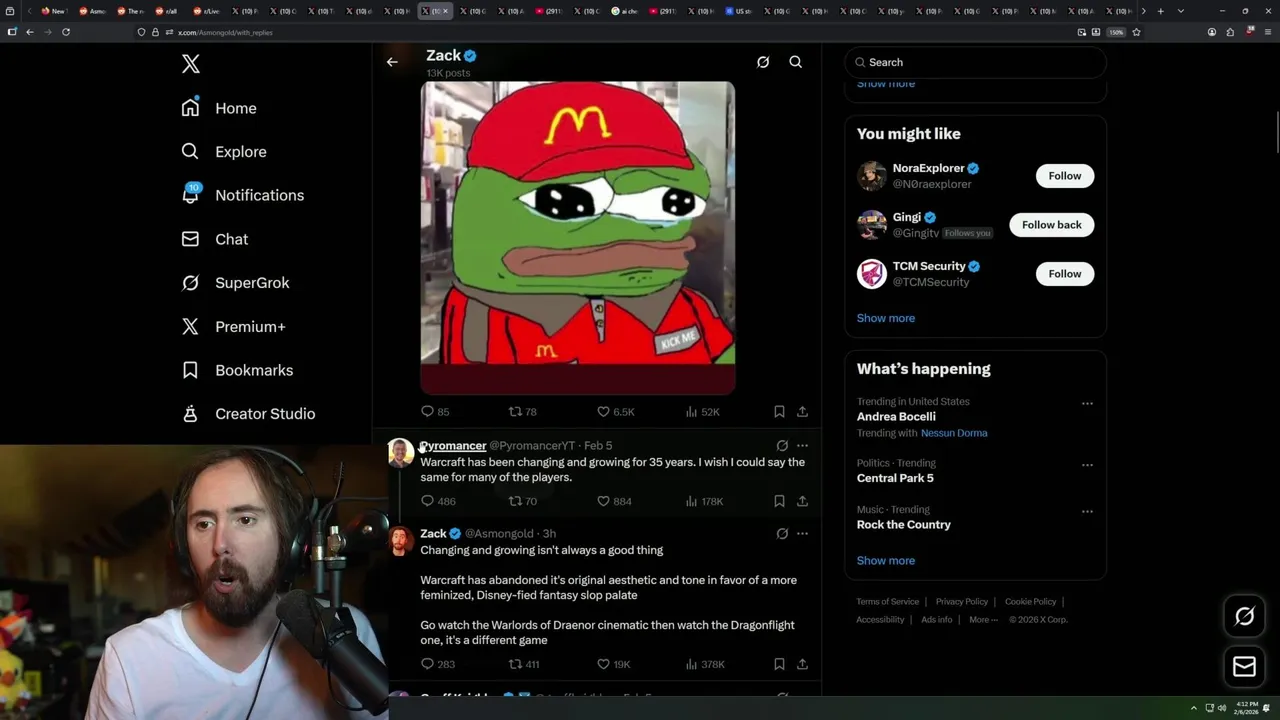Image resolution: width=1280 pixels, height=720 pixels.
Task: View analytics of Pyromancer's post (178K)
Action: [704, 501]
